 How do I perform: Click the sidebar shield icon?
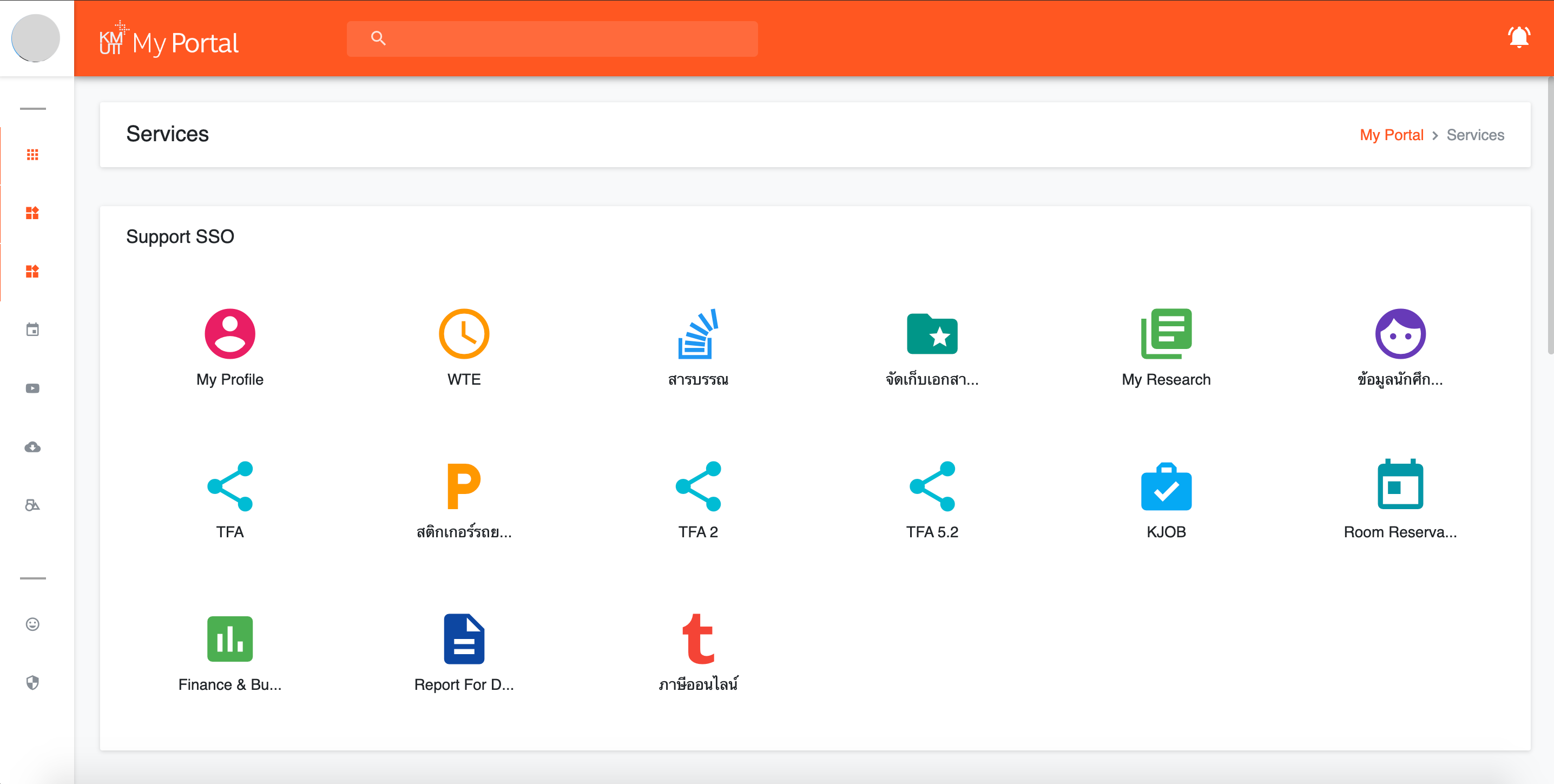(x=32, y=683)
